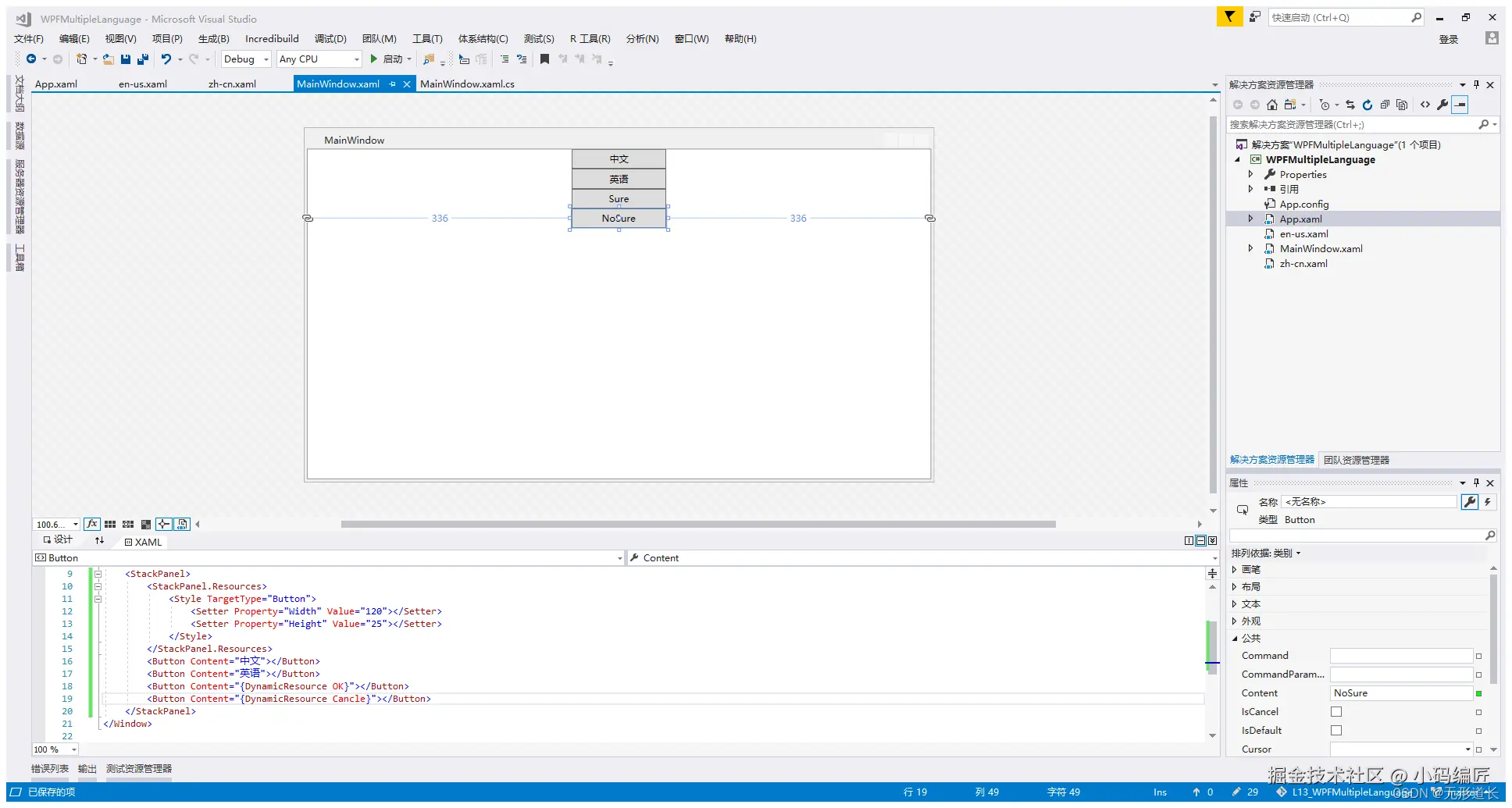Collapse the XAML pane
The image size is (1512, 808).
click(1213, 540)
